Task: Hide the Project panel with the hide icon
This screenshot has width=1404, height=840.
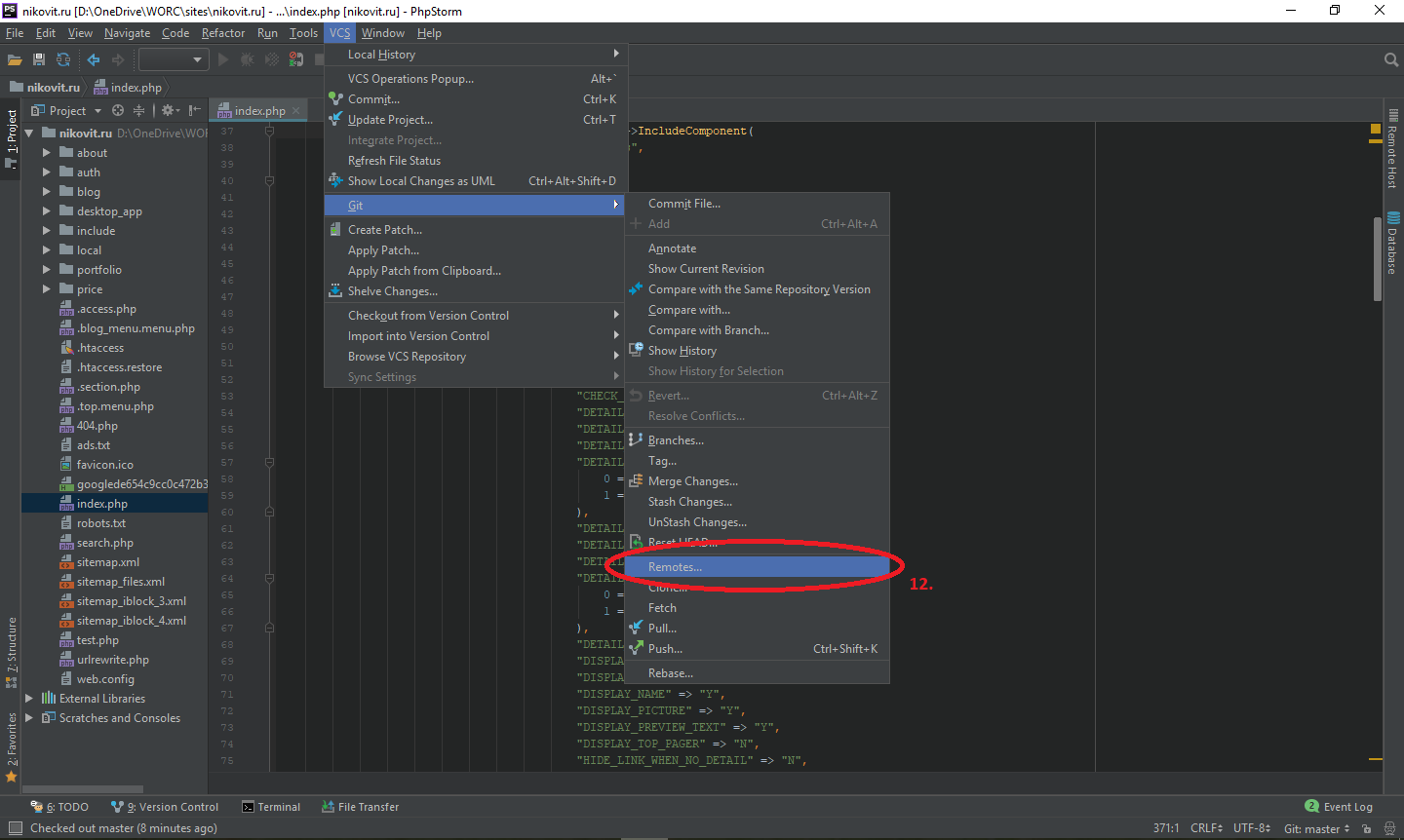Action: [x=195, y=110]
